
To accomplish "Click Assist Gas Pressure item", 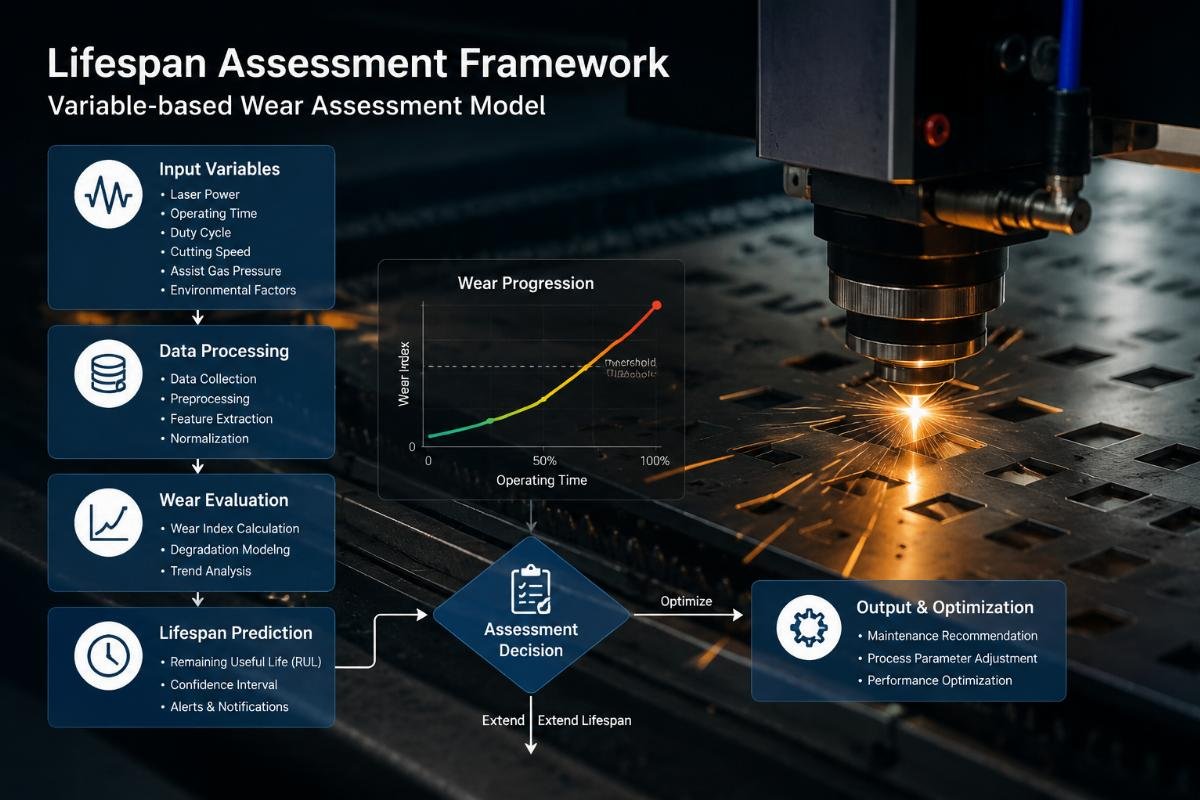I will point(225,271).
